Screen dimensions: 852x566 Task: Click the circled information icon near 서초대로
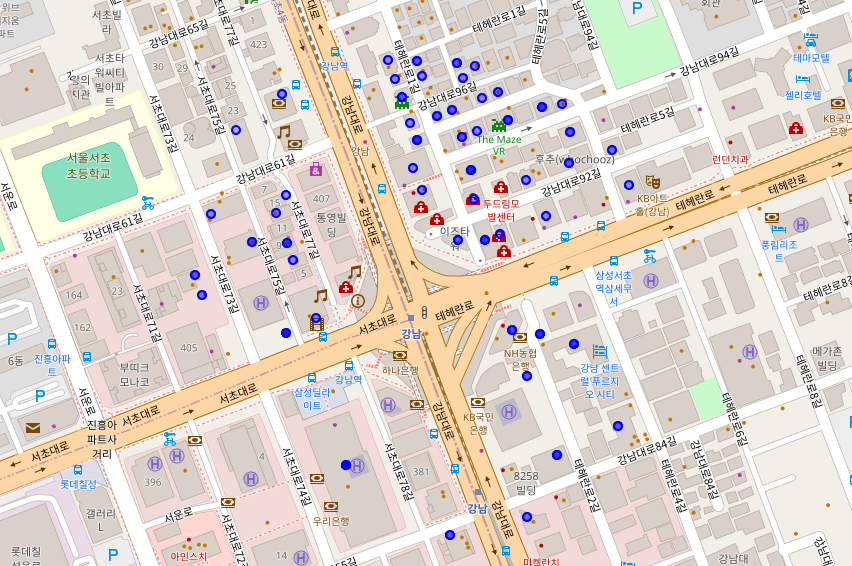(358, 300)
